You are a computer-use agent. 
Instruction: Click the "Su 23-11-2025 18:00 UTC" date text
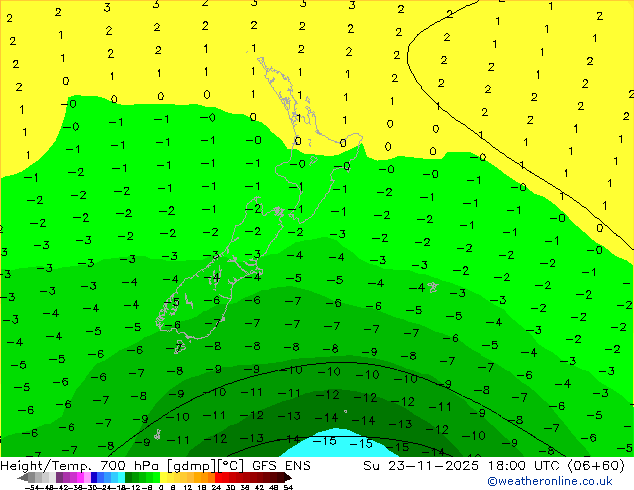(461, 465)
